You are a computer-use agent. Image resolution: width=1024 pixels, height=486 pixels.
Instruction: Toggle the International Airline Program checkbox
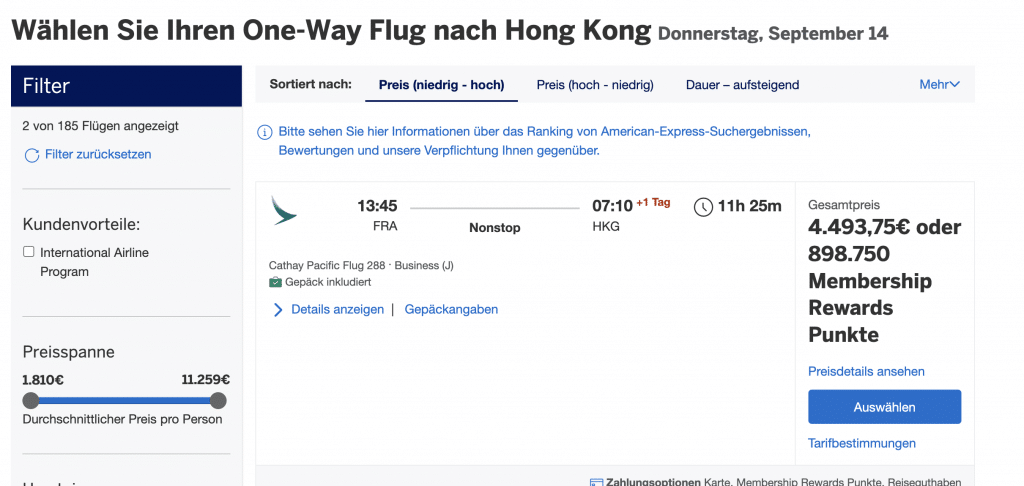click(29, 252)
